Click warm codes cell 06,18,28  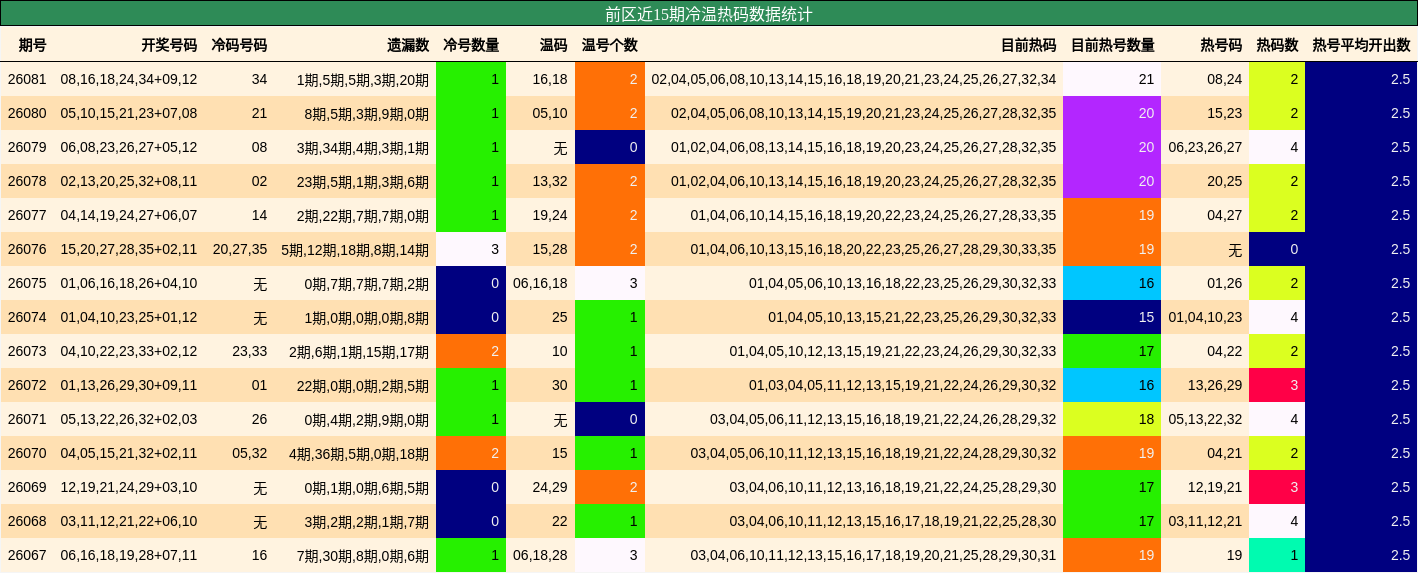click(x=540, y=555)
